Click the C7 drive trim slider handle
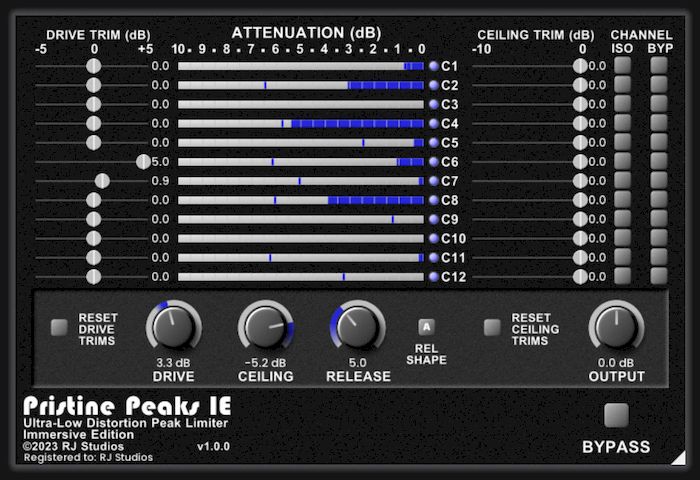This screenshot has height=480, width=700. pyautogui.click(x=102, y=181)
